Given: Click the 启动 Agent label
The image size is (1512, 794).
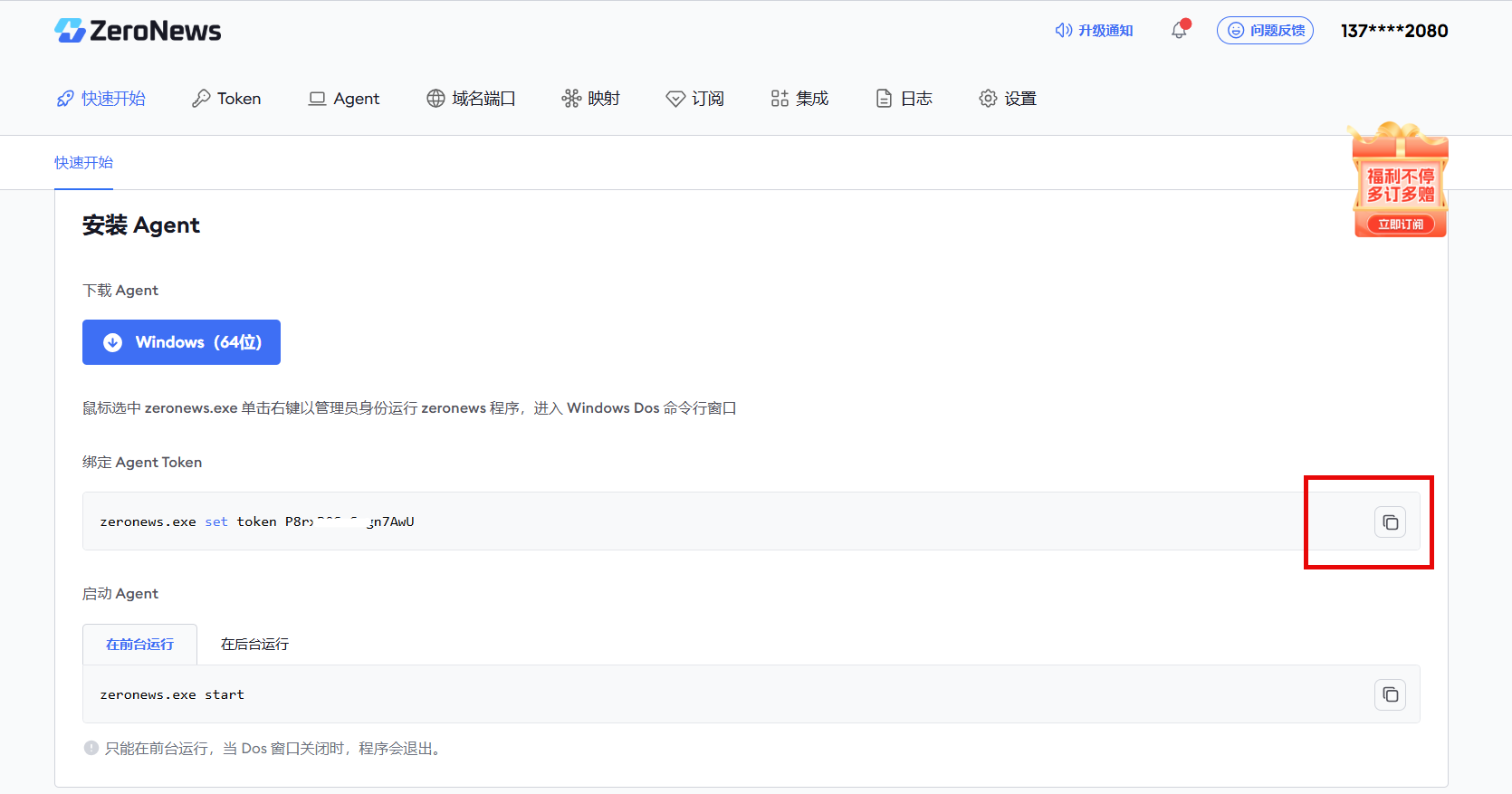Looking at the screenshot, I should [120, 594].
